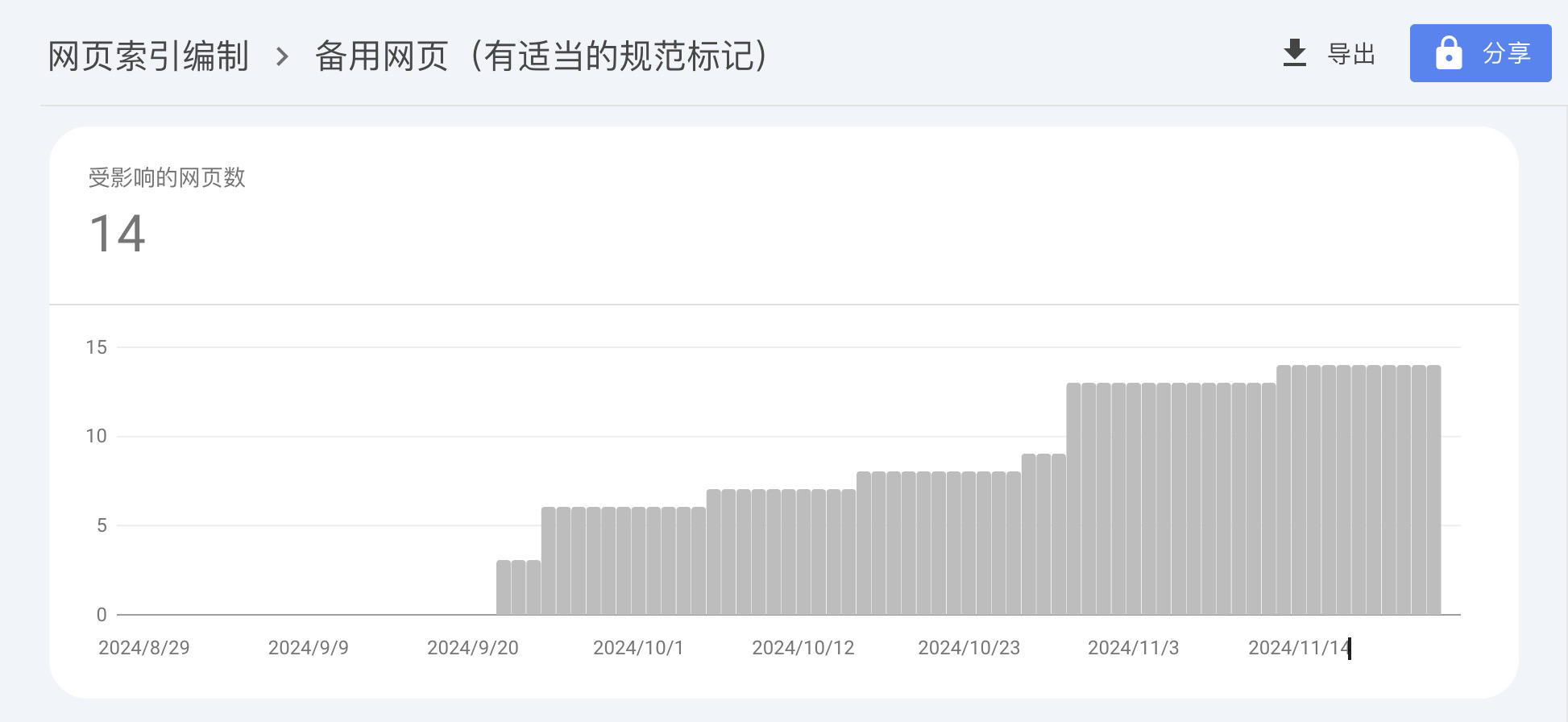1568x722 pixels.
Task: Click the 备用网页 page title text
Action: [x=381, y=56]
